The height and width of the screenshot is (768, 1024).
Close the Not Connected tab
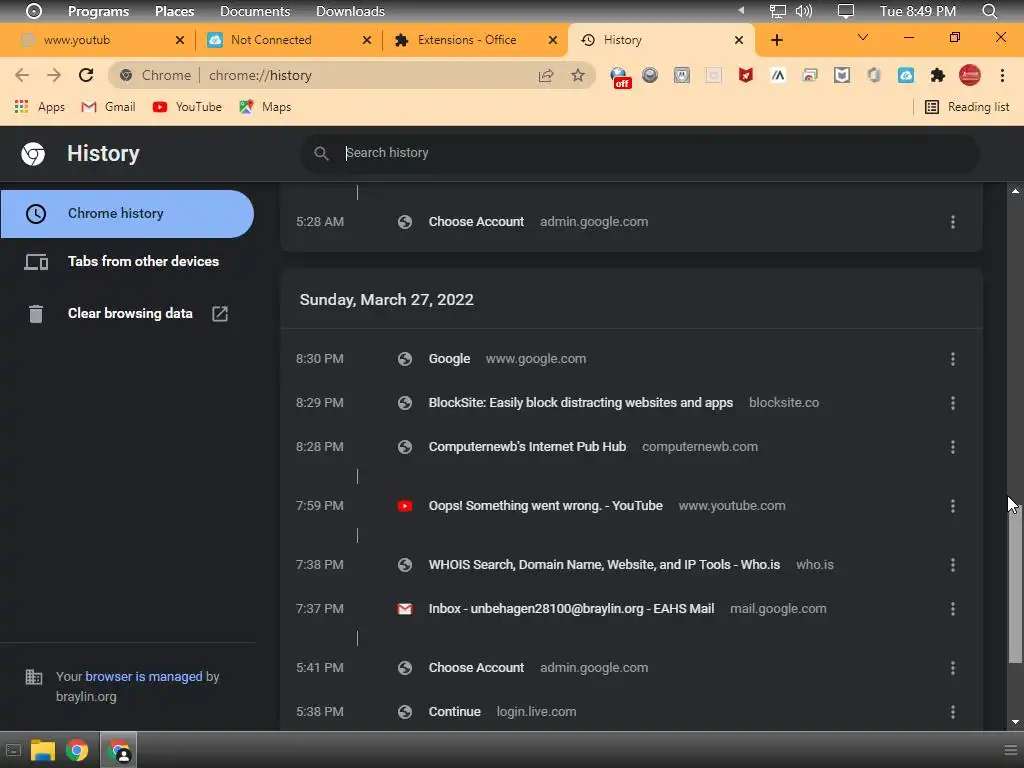point(367,40)
